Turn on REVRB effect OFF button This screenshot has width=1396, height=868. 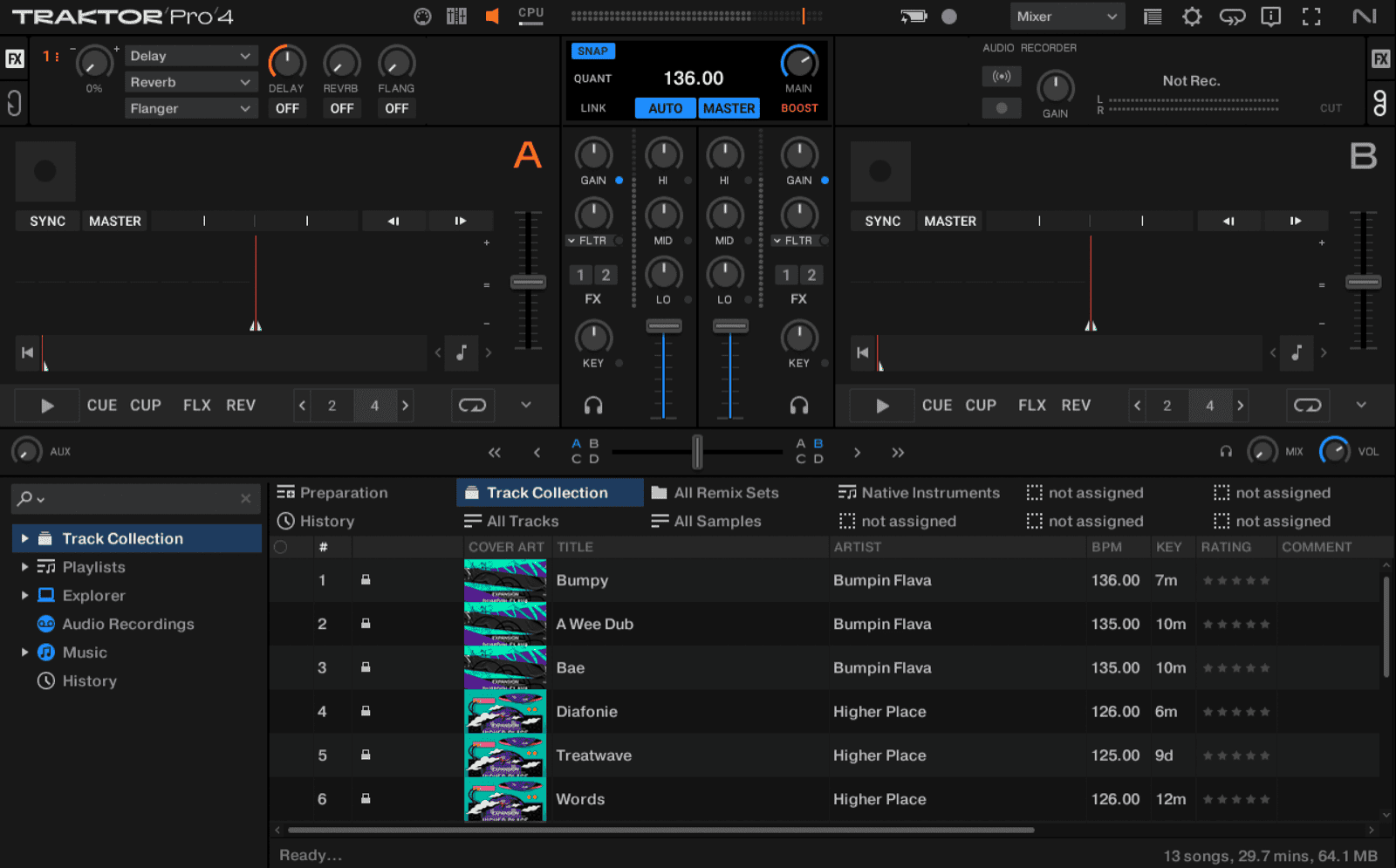tap(342, 108)
